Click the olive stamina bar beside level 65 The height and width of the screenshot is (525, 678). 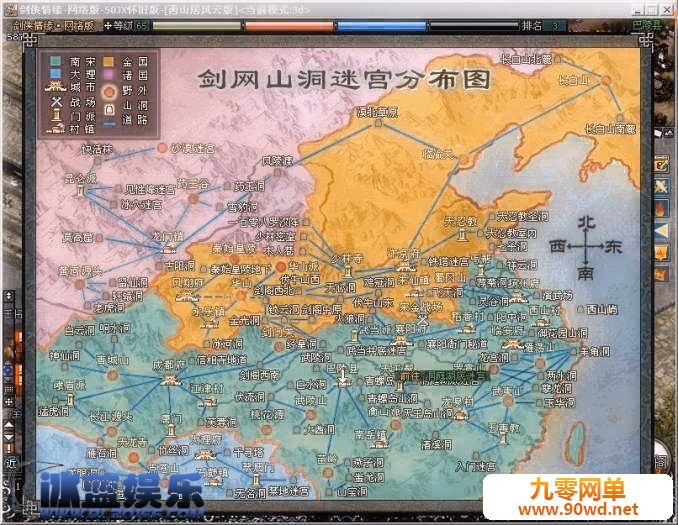196,26
